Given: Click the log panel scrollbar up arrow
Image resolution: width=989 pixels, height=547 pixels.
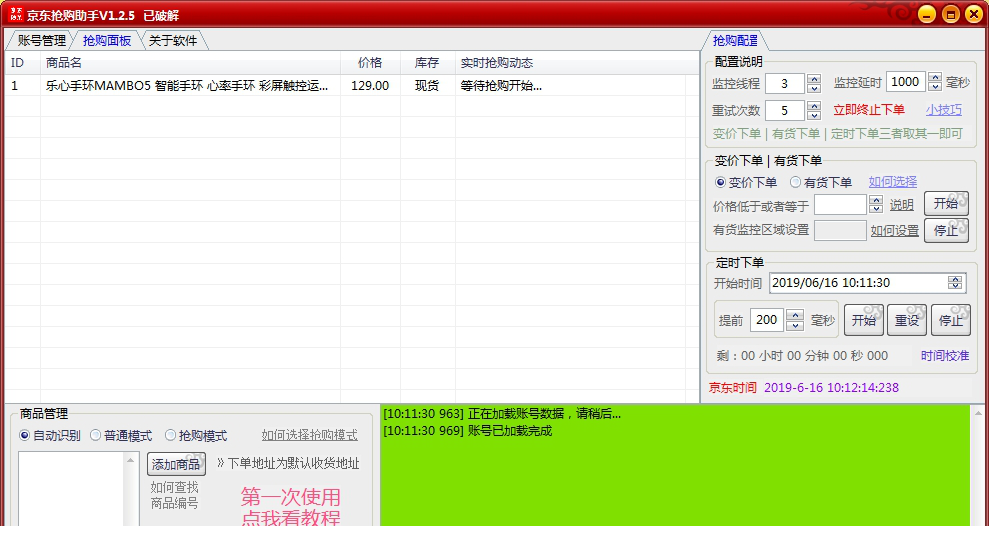Looking at the screenshot, I should 978,413.
